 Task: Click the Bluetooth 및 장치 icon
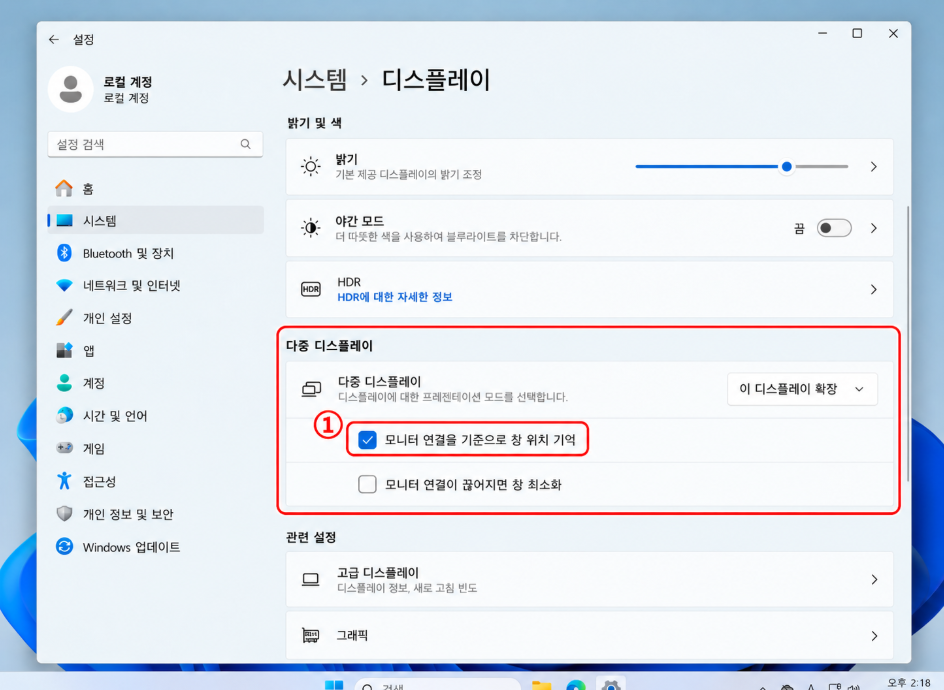coord(64,253)
